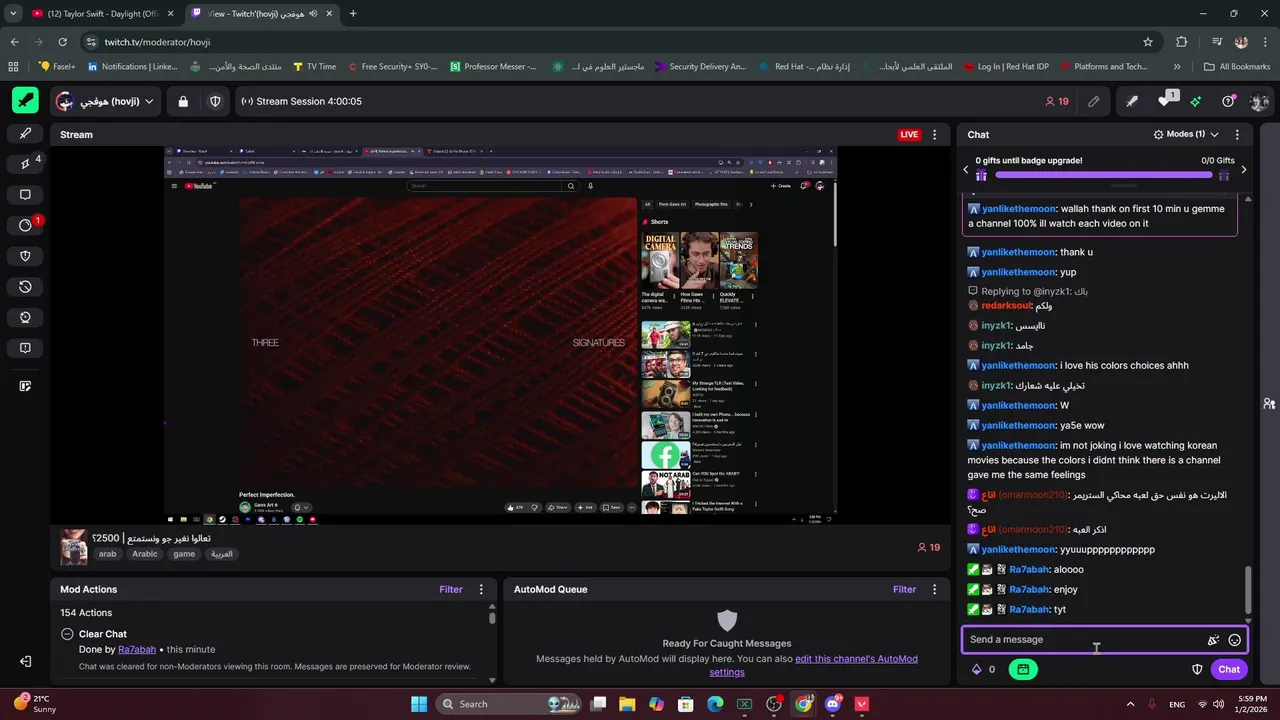Viewport: 1280px width, 720px height.
Task: Open the AutoMod Queue three-dot menu
Action: coord(935,589)
